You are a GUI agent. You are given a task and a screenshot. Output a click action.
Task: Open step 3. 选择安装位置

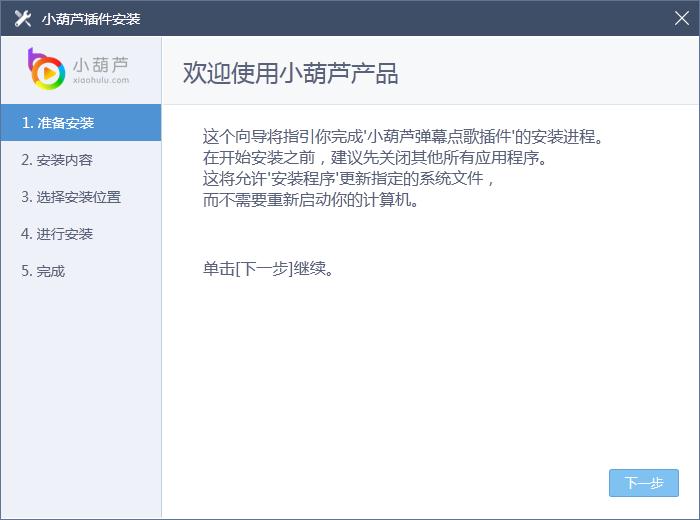coord(81,197)
